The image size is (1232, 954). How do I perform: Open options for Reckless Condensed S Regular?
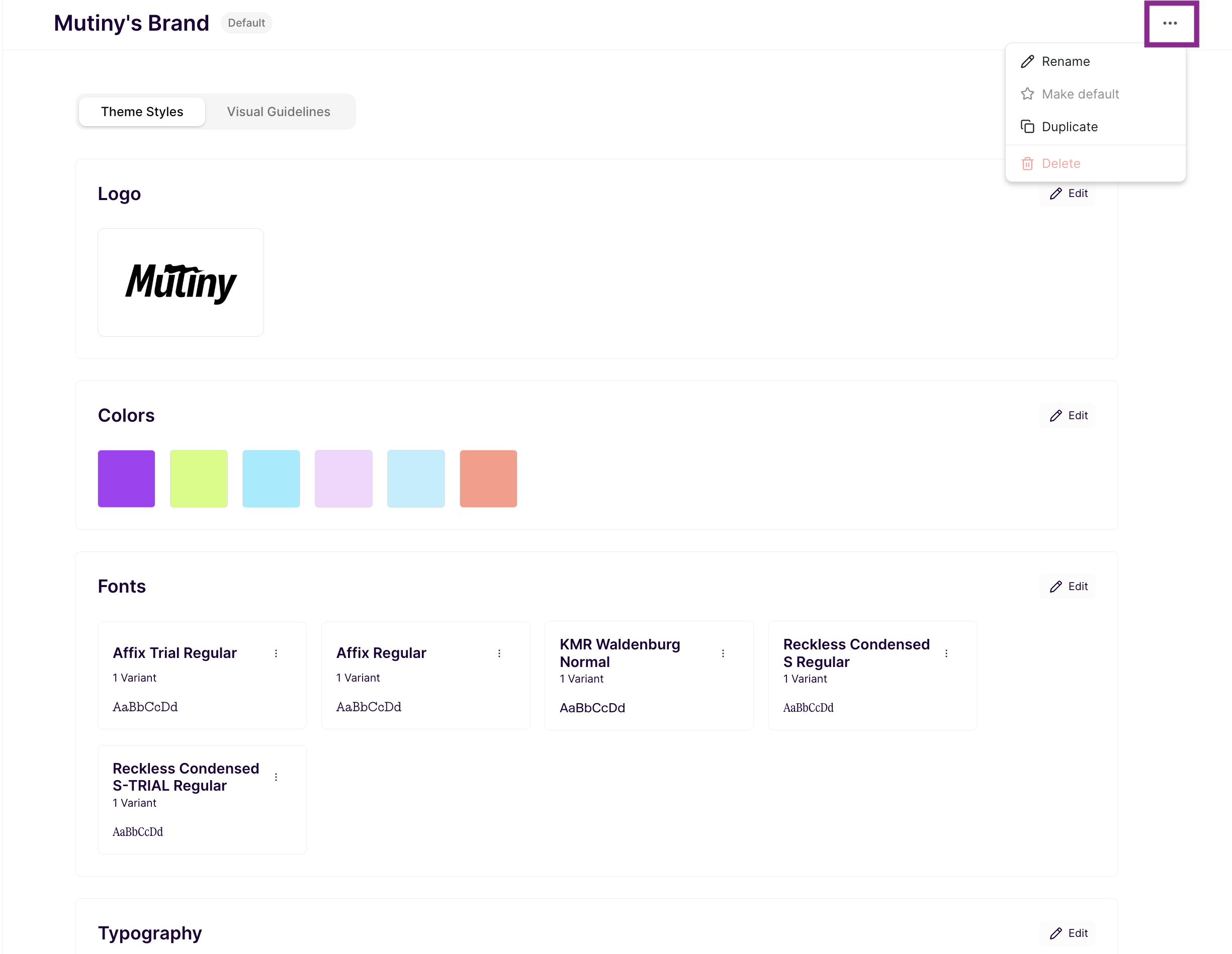[946, 653]
